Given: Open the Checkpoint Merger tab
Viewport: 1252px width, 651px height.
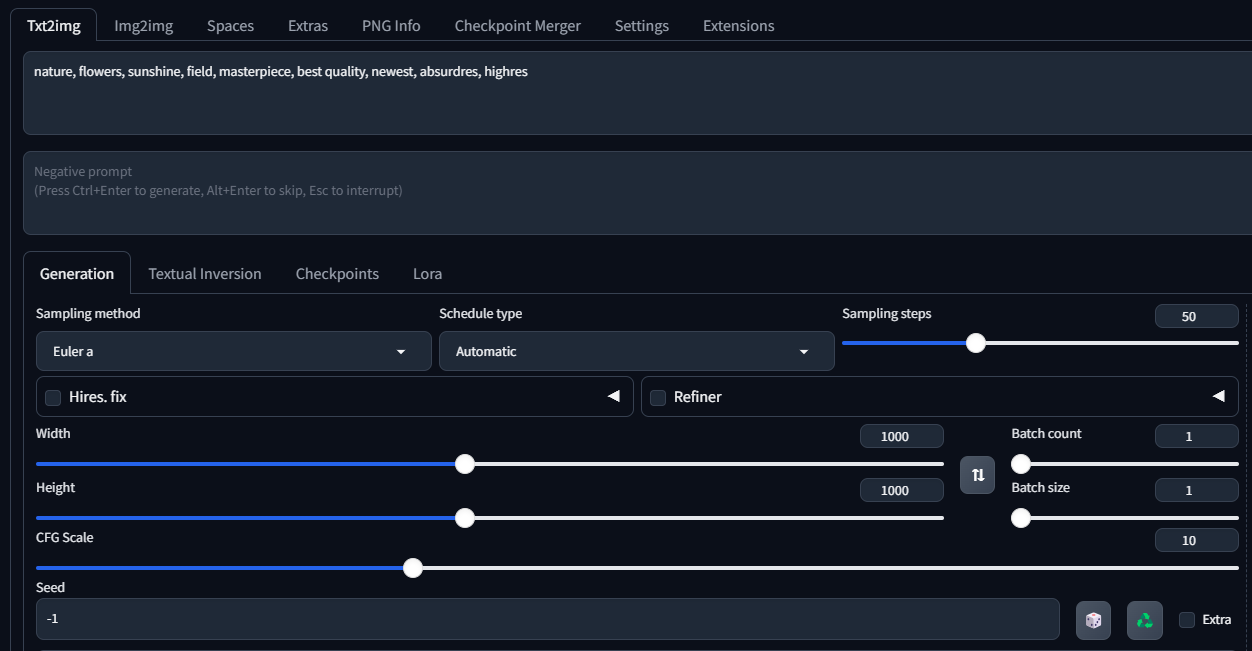Looking at the screenshot, I should (517, 26).
